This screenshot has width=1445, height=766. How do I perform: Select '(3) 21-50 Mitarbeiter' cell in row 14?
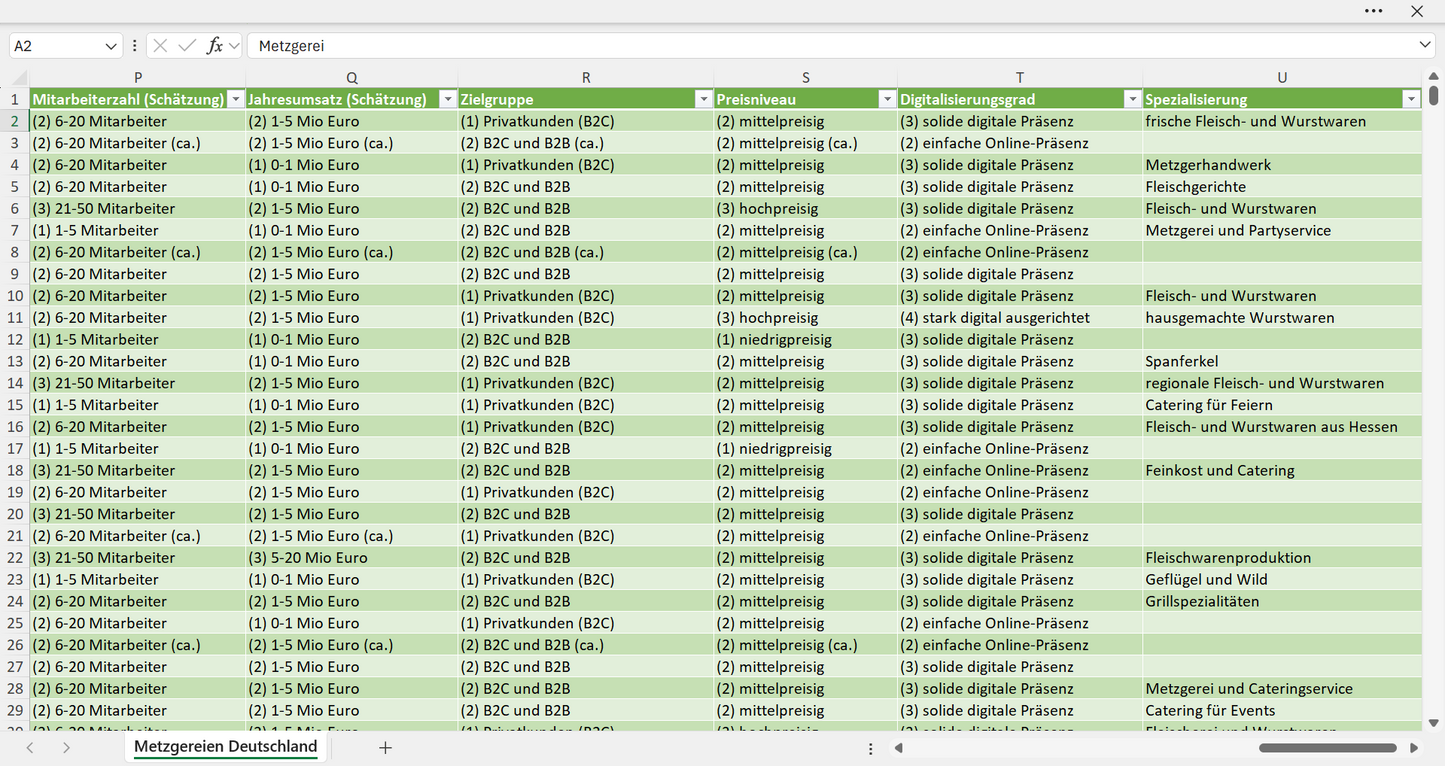138,383
